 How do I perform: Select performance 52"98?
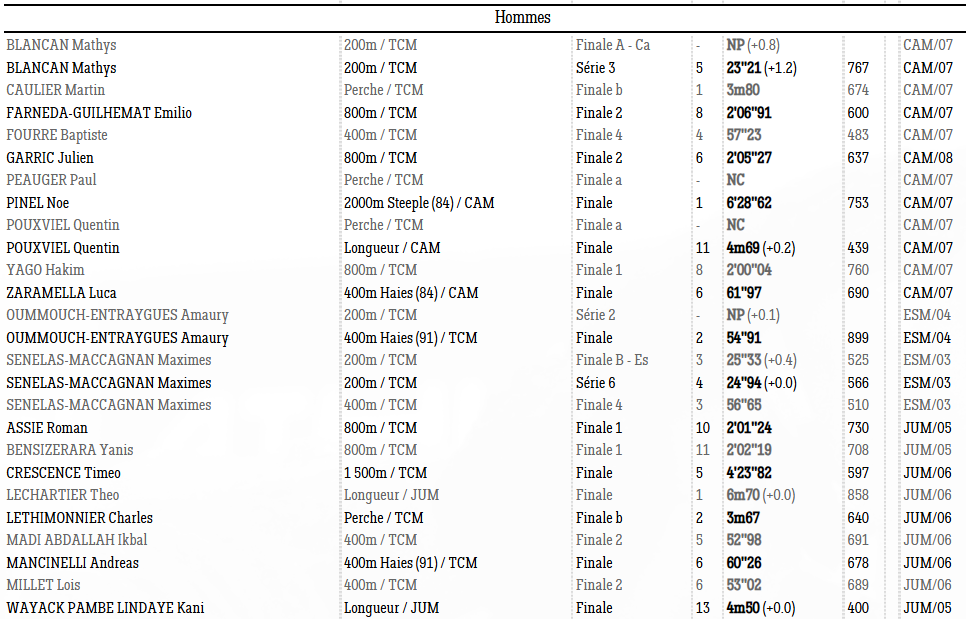point(744,540)
